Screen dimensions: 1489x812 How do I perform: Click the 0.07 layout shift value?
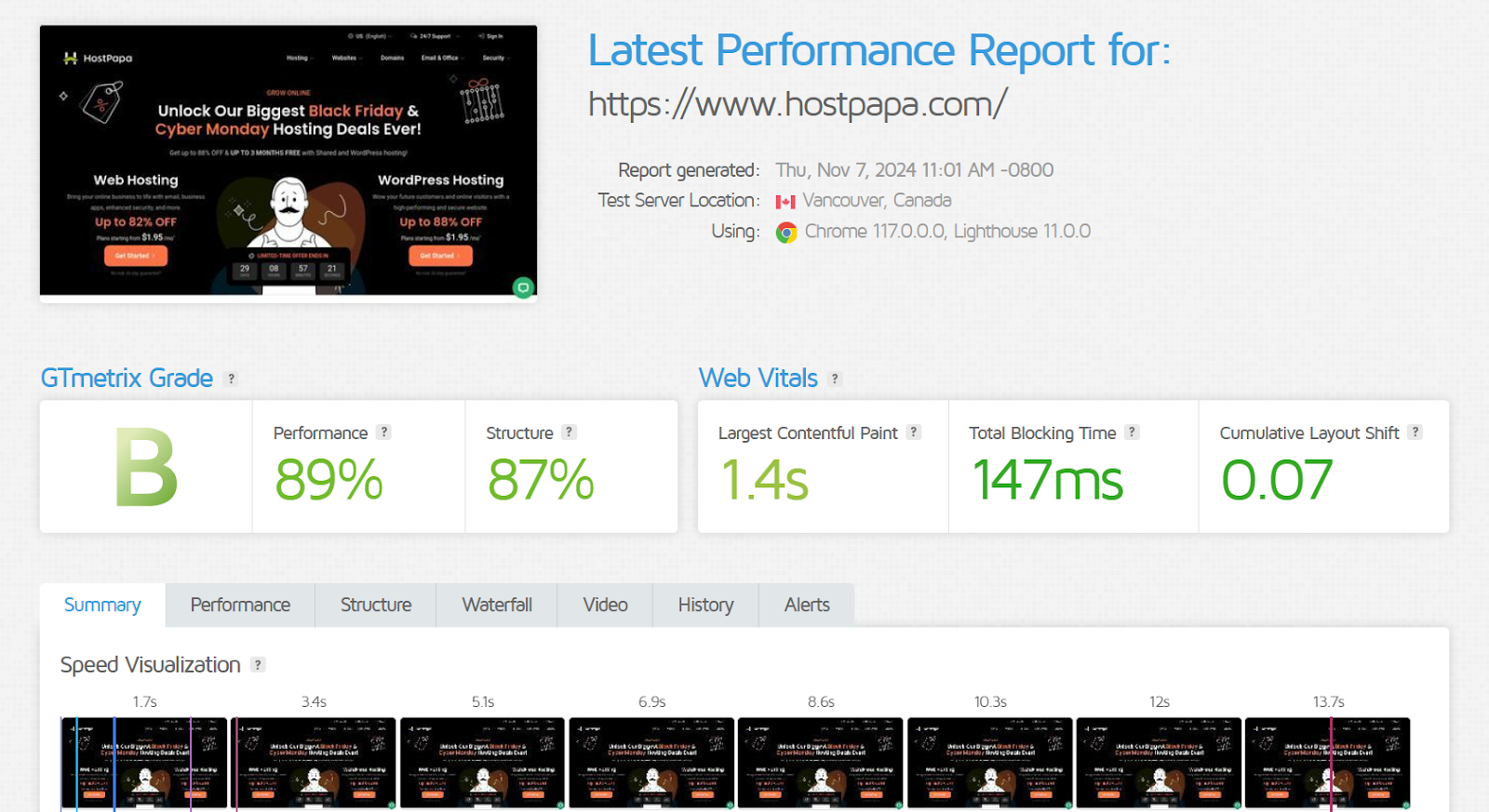pos(1277,480)
